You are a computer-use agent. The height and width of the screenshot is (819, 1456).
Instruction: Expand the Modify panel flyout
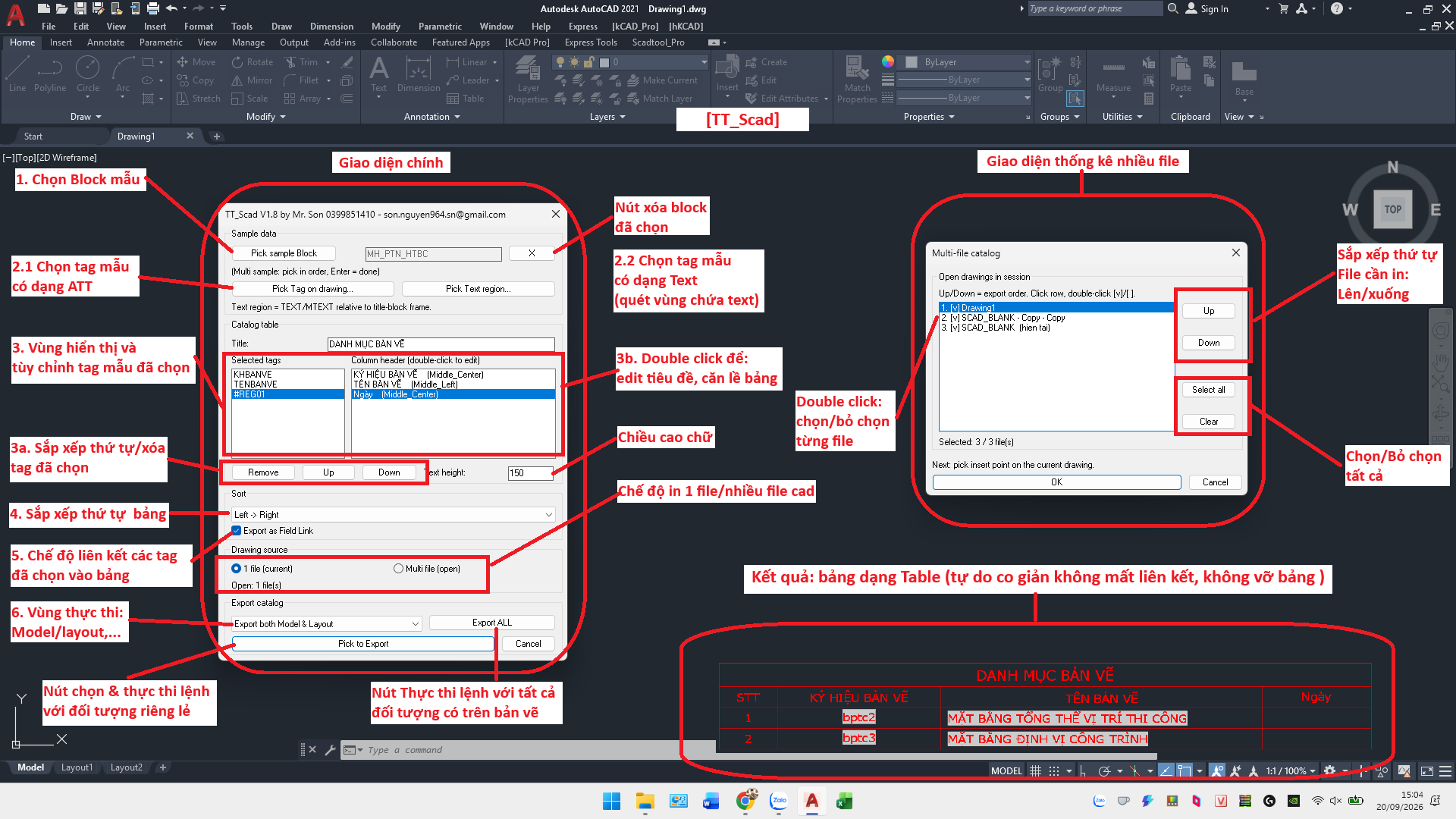pos(266,117)
